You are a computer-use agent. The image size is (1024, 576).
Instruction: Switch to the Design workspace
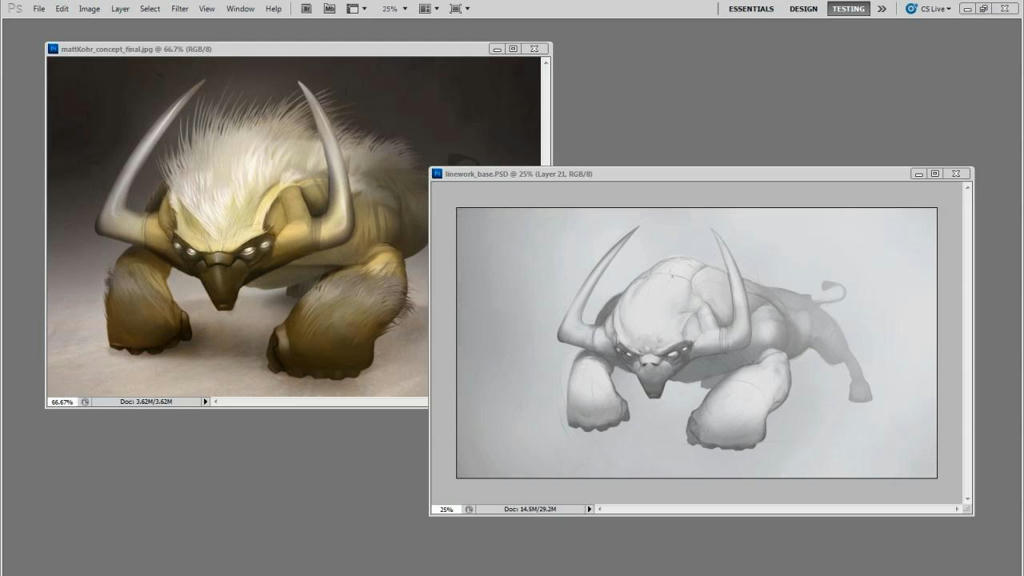pyautogui.click(x=803, y=8)
